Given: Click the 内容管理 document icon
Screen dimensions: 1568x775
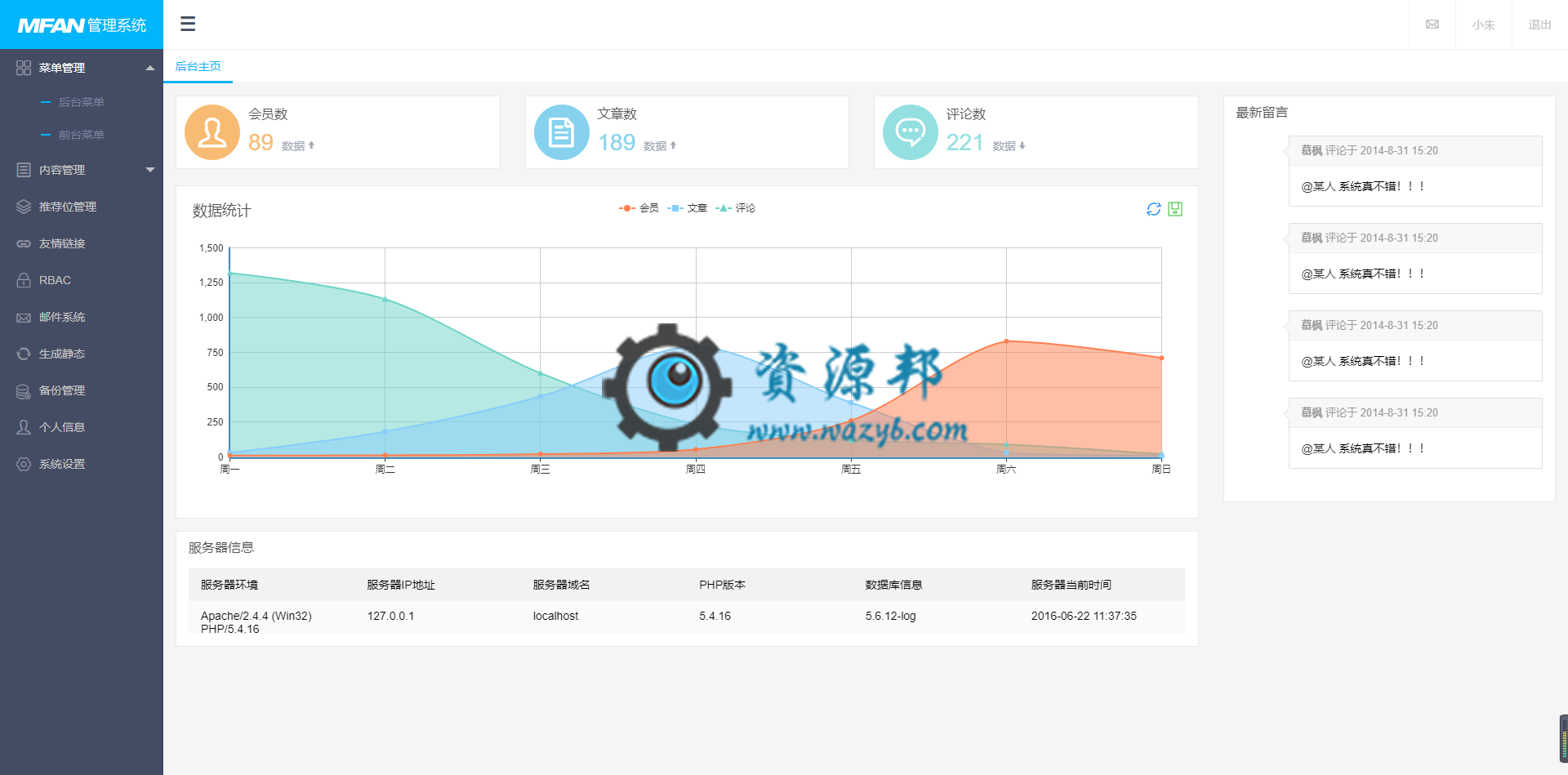Looking at the screenshot, I should [x=24, y=170].
